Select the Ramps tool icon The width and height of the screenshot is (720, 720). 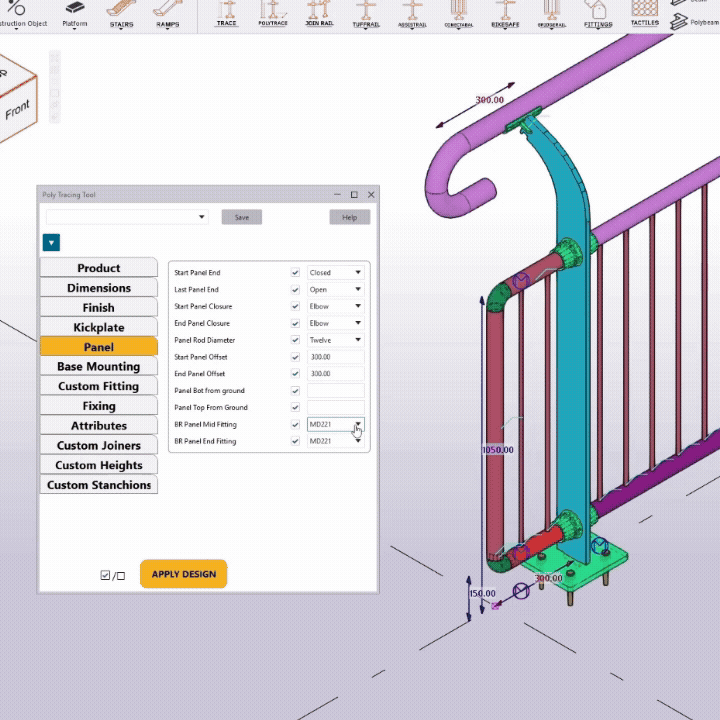point(168,12)
